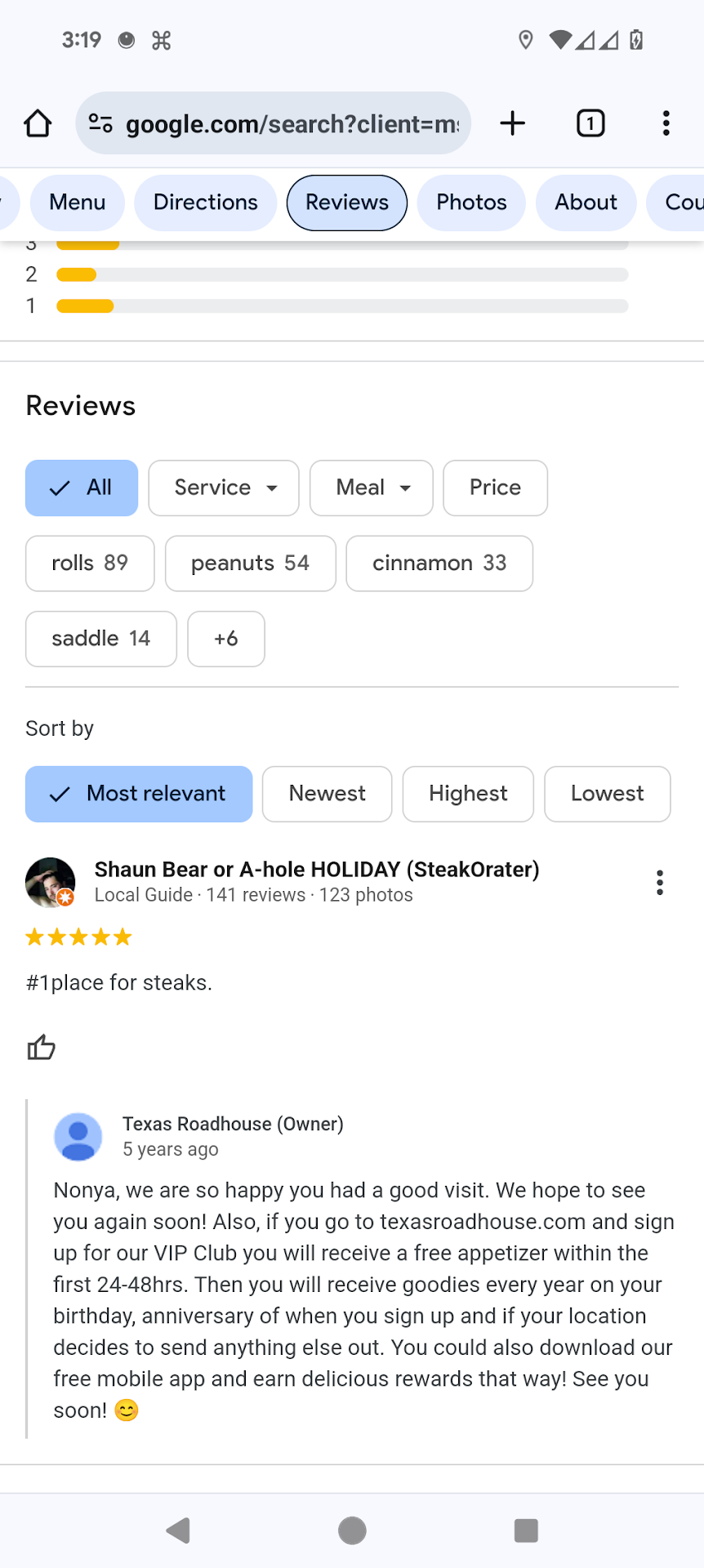Open review options for Shaun Bear's review

pyautogui.click(x=660, y=882)
